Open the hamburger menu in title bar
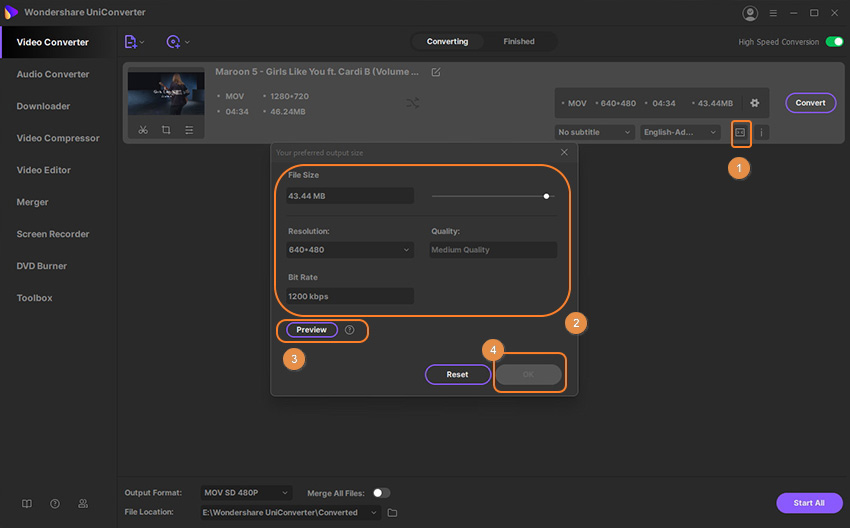Screen dimensions: 850x528 tap(773, 13)
